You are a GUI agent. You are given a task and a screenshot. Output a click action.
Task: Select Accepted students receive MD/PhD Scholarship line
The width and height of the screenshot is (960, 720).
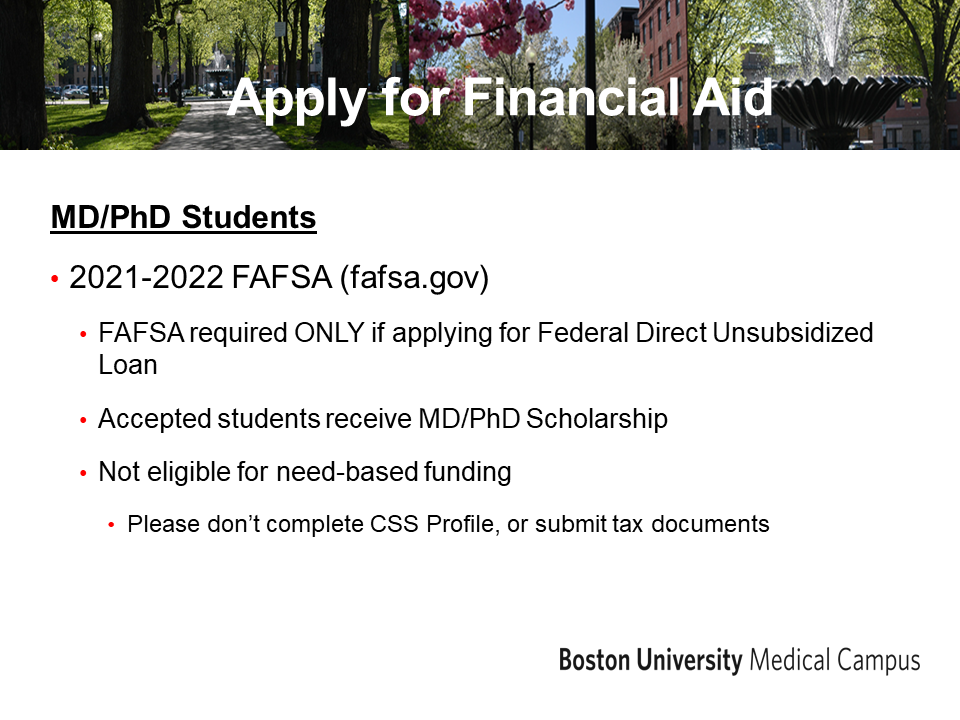383,419
